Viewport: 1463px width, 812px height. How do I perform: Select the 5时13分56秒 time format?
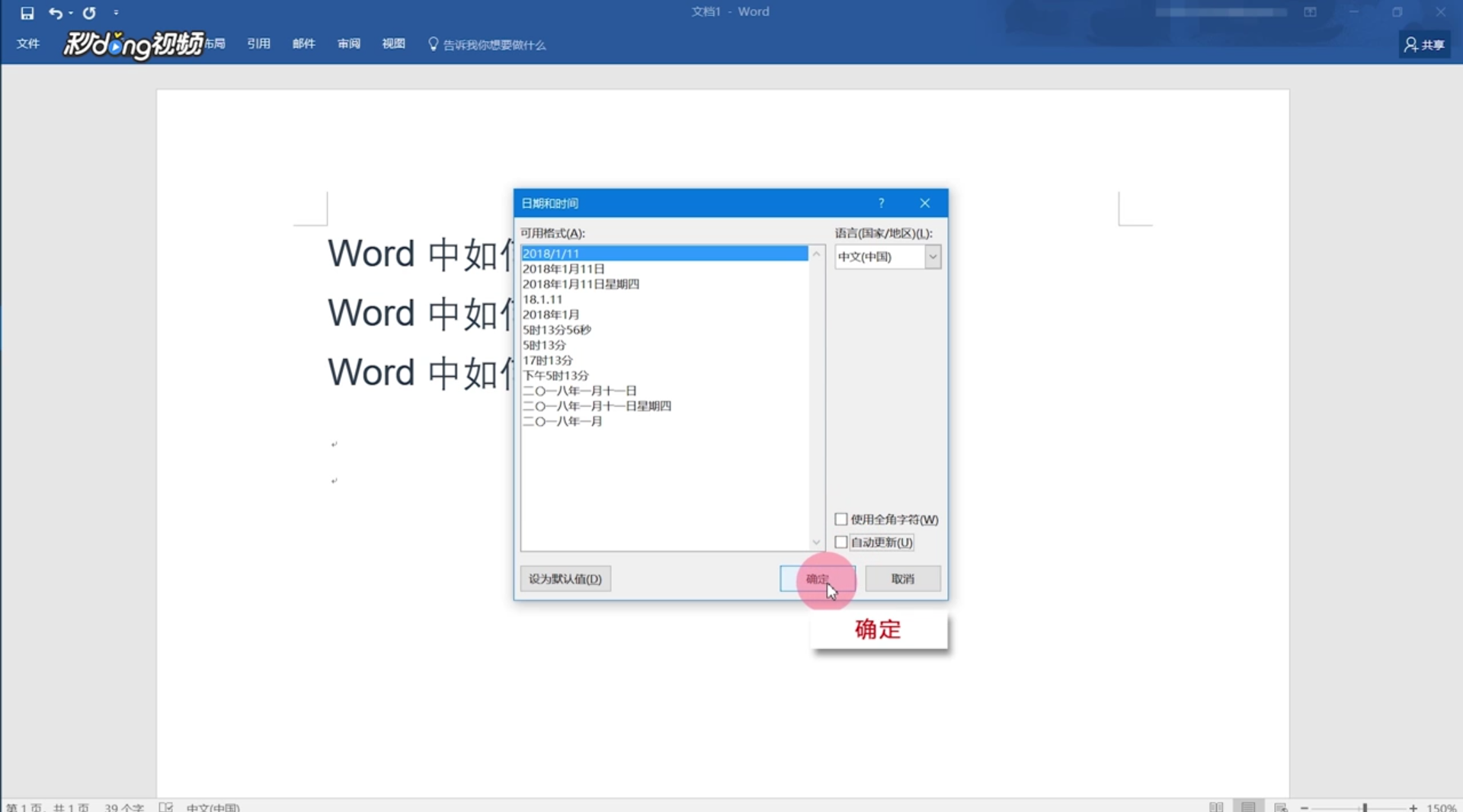coord(664,329)
